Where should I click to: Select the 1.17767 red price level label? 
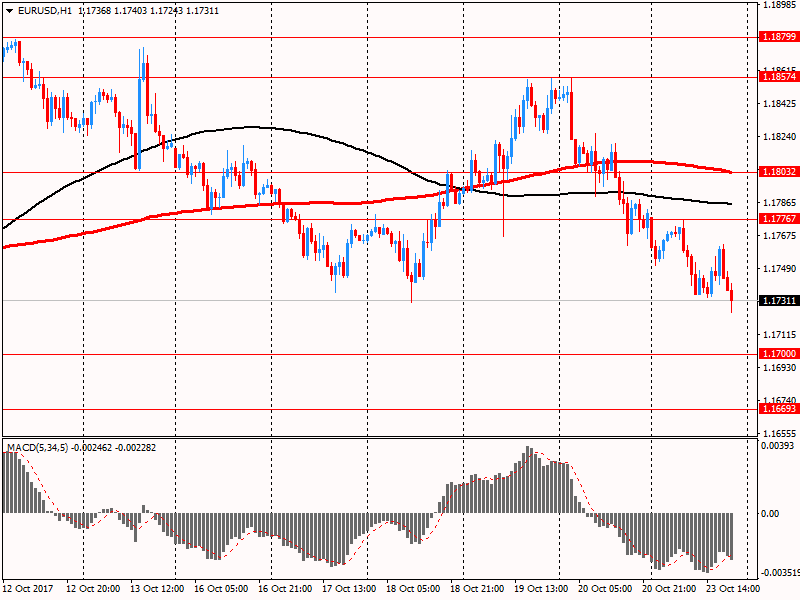point(779,218)
